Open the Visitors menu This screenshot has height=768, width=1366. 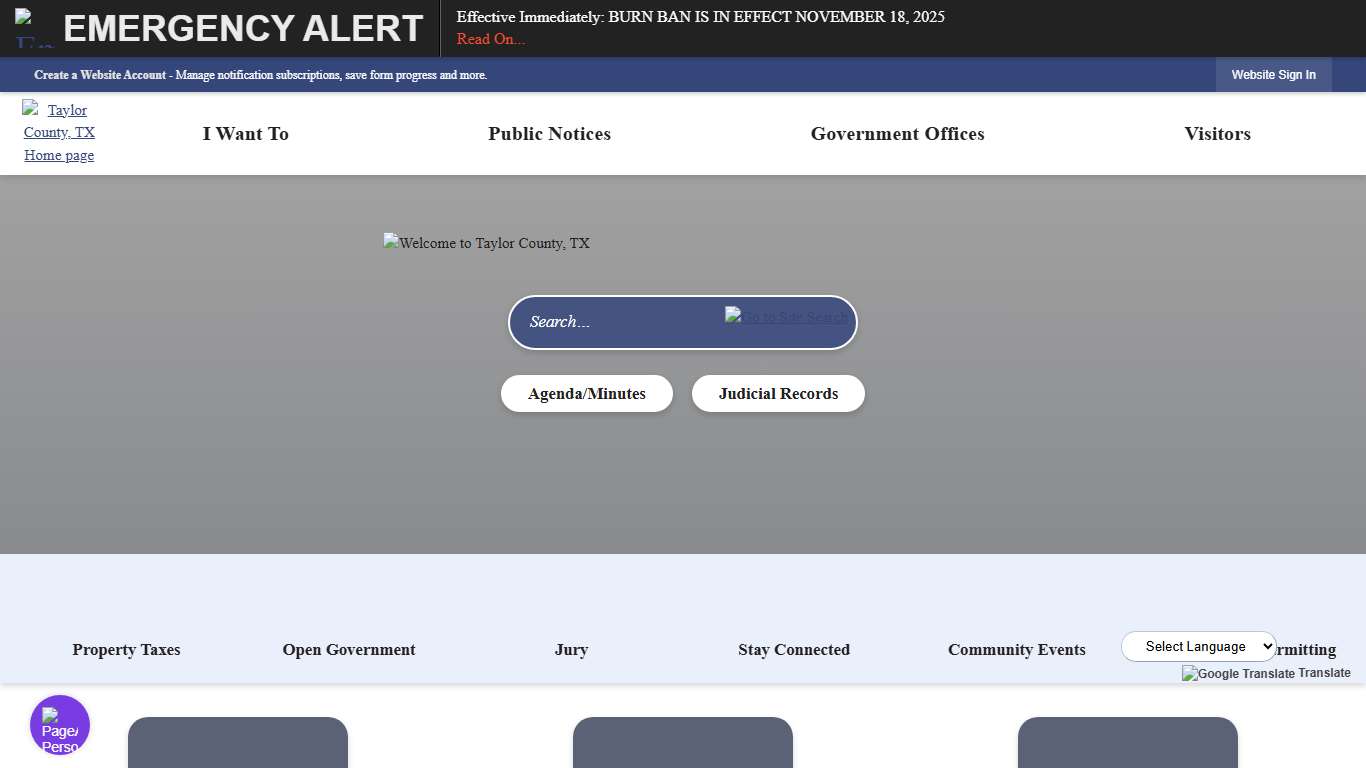(1217, 134)
